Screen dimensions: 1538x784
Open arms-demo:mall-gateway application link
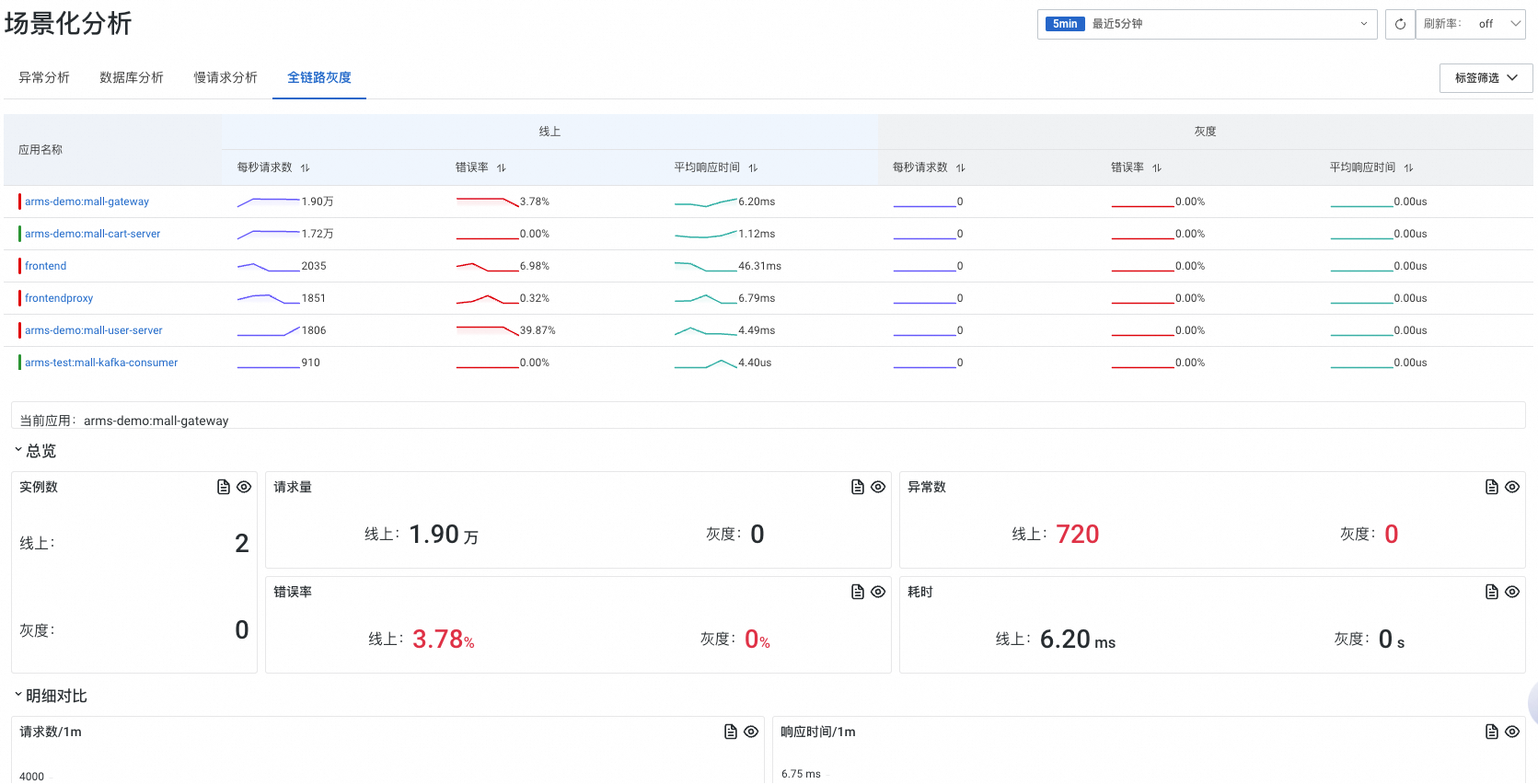[87, 202]
